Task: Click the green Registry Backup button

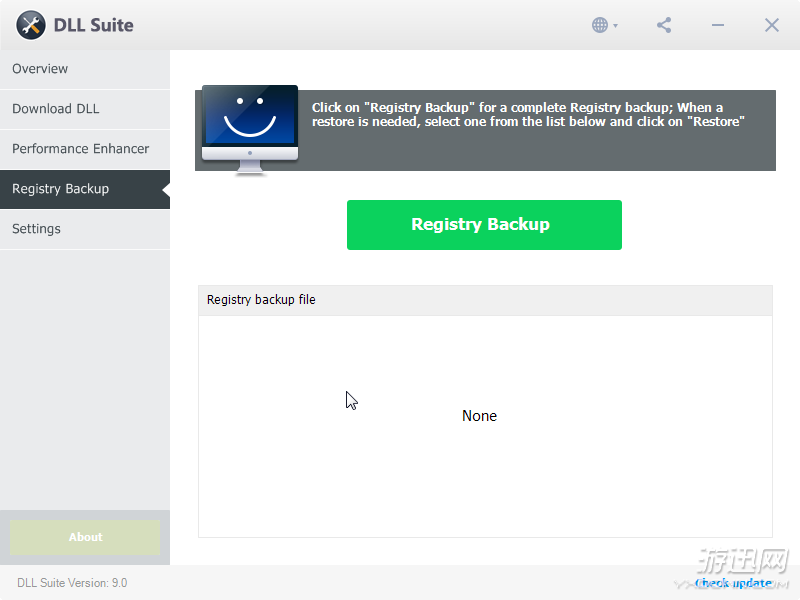Action: tap(484, 224)
